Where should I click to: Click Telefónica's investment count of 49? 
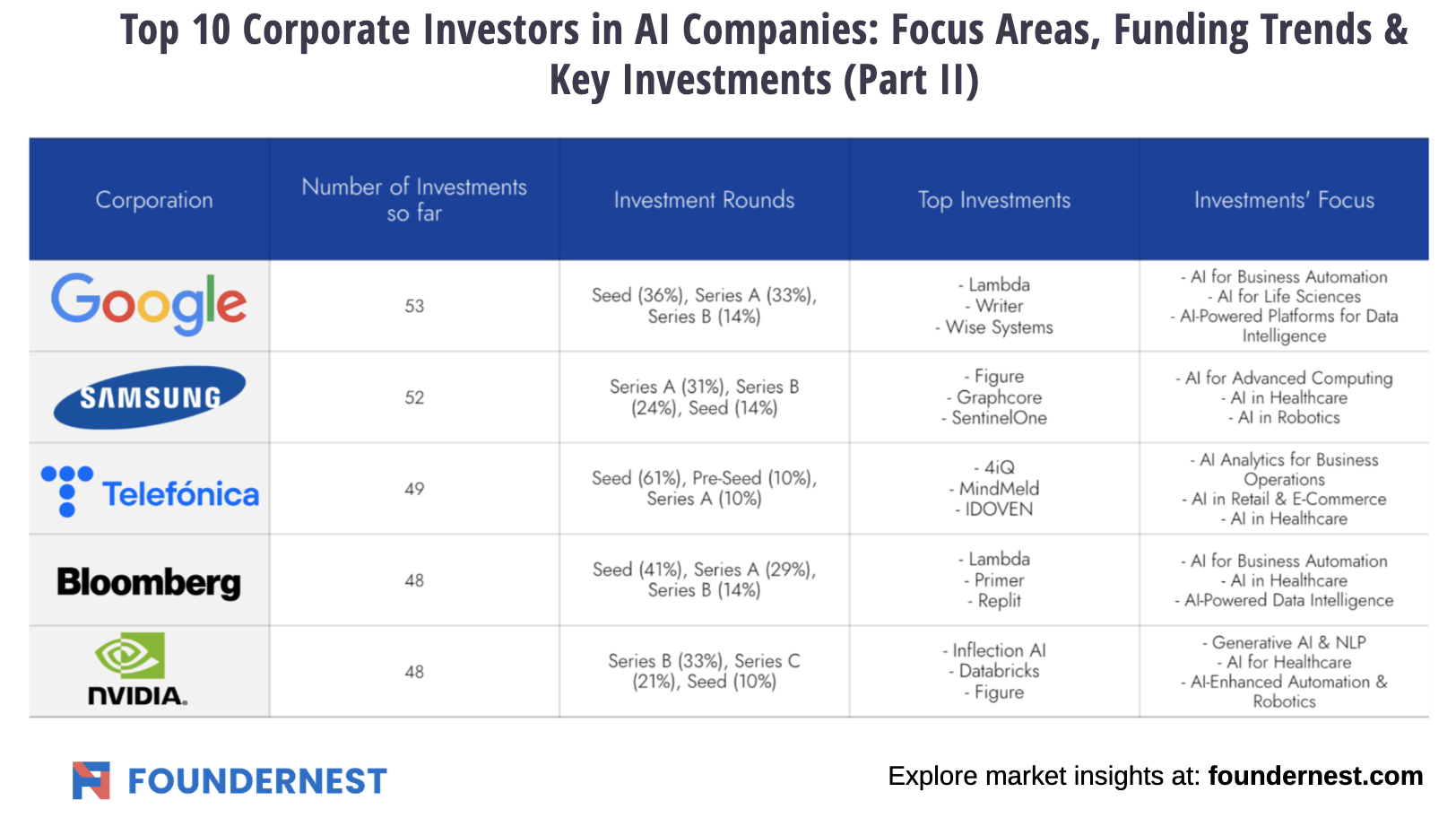click(x=414, y=489)
